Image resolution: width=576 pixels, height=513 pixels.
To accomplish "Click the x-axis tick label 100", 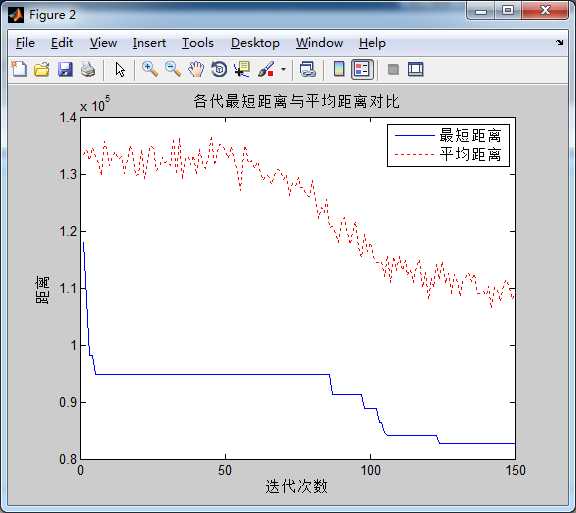I will (x=370, y=470).
